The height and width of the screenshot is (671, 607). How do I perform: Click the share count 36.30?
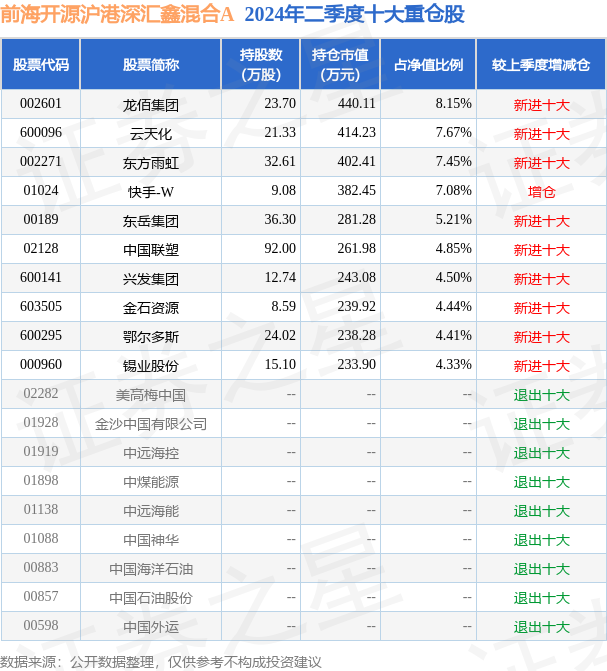pyautogui.click(x=280, y=220)
